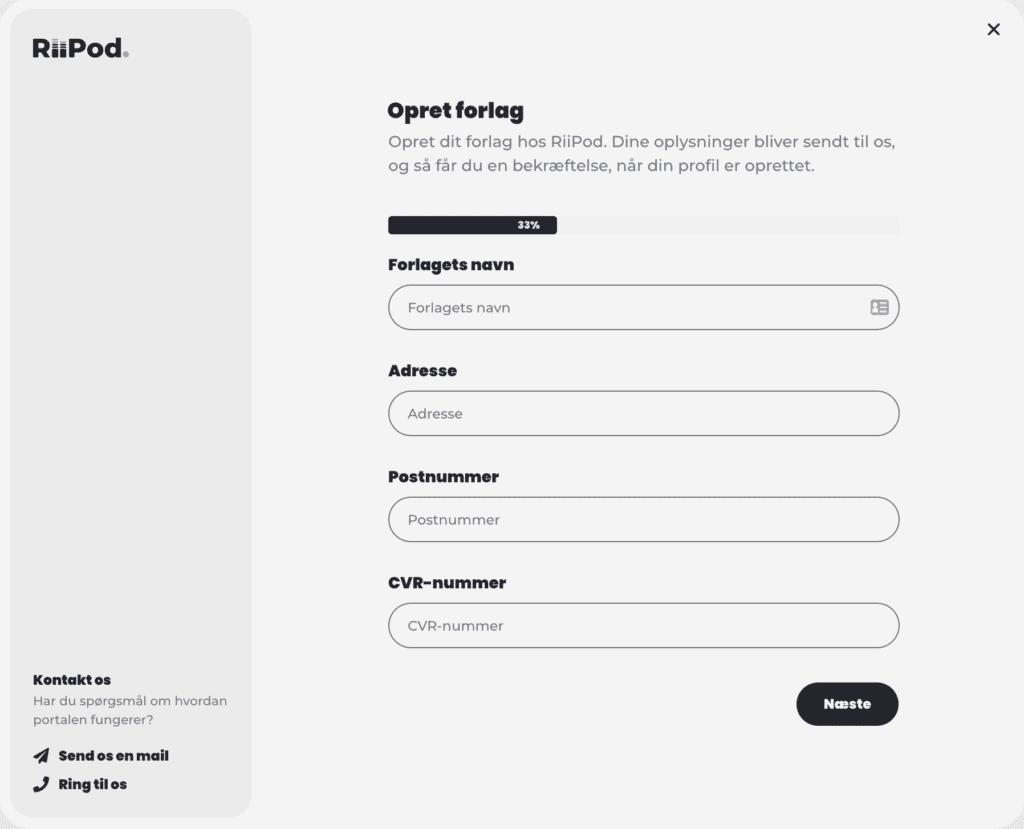Click the 33% progress bar

tap(643, 225)
